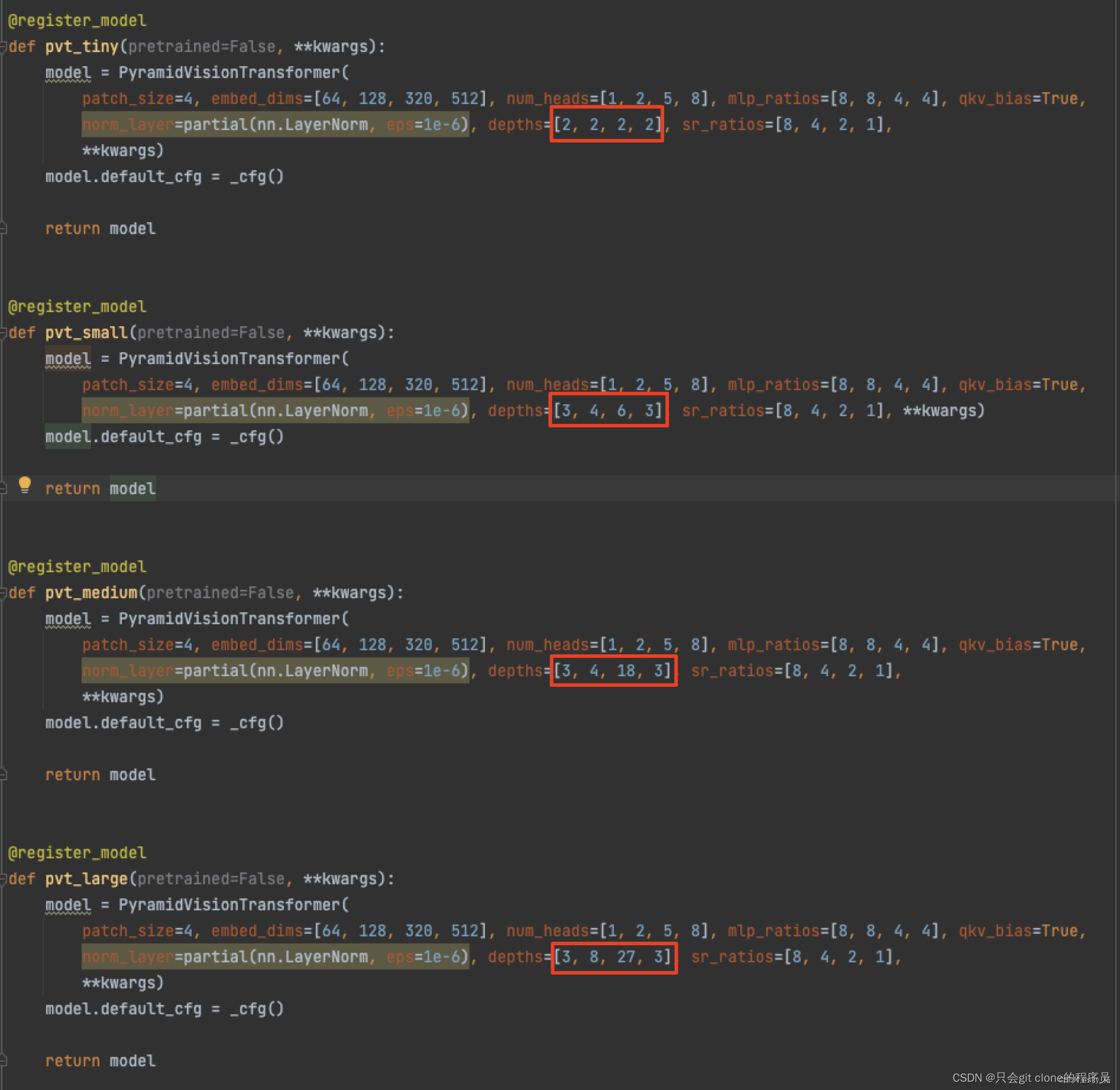Image resolution: width=1120 pixels, height=1090 pixels.
Task: Click the depths list [2, 2, 2, 2]
Action: [x=607, y=125]
